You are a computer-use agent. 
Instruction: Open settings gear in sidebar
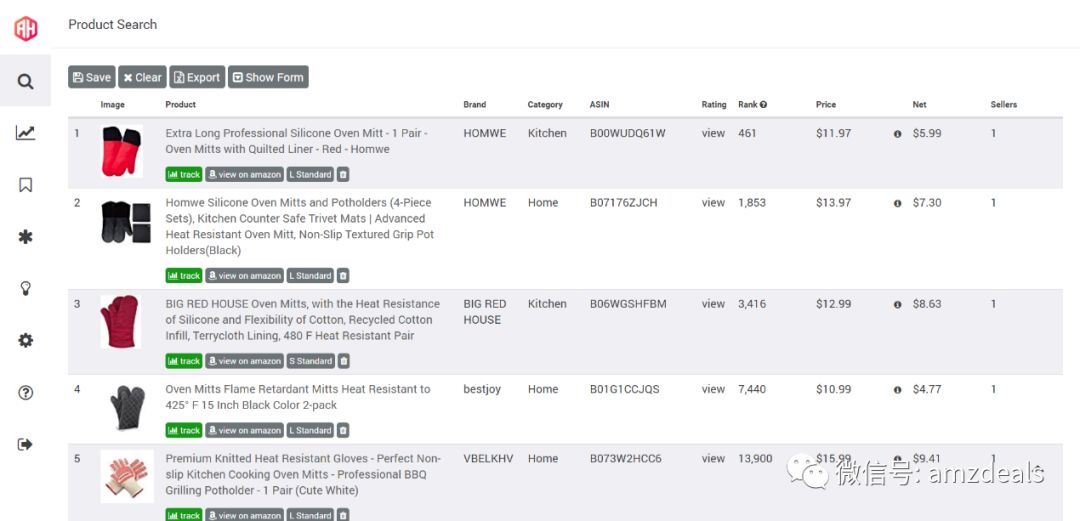click(x=25, y=340)
